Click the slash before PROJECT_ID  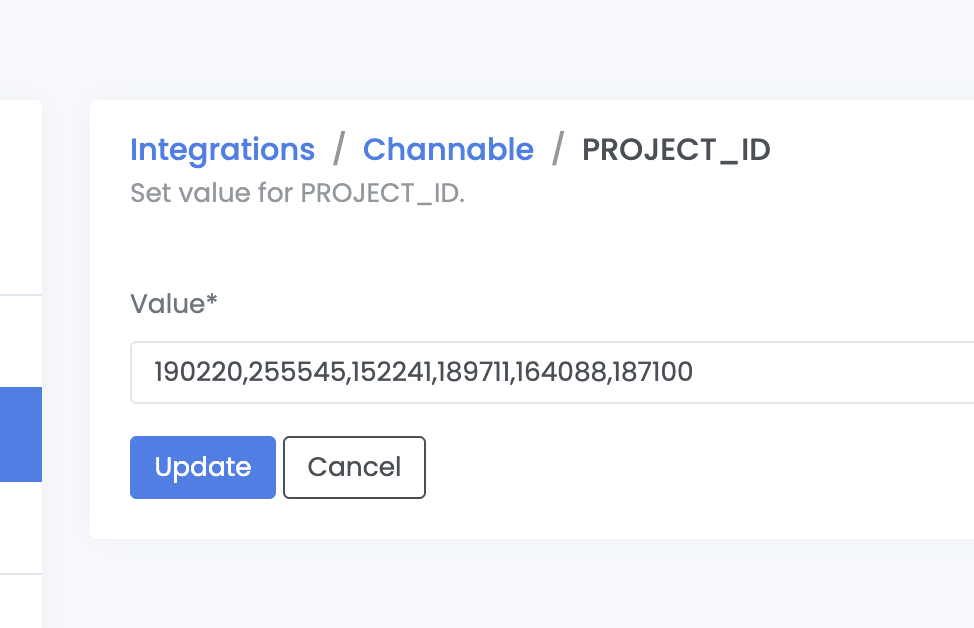pyautogui.click(x=558, y=150)
